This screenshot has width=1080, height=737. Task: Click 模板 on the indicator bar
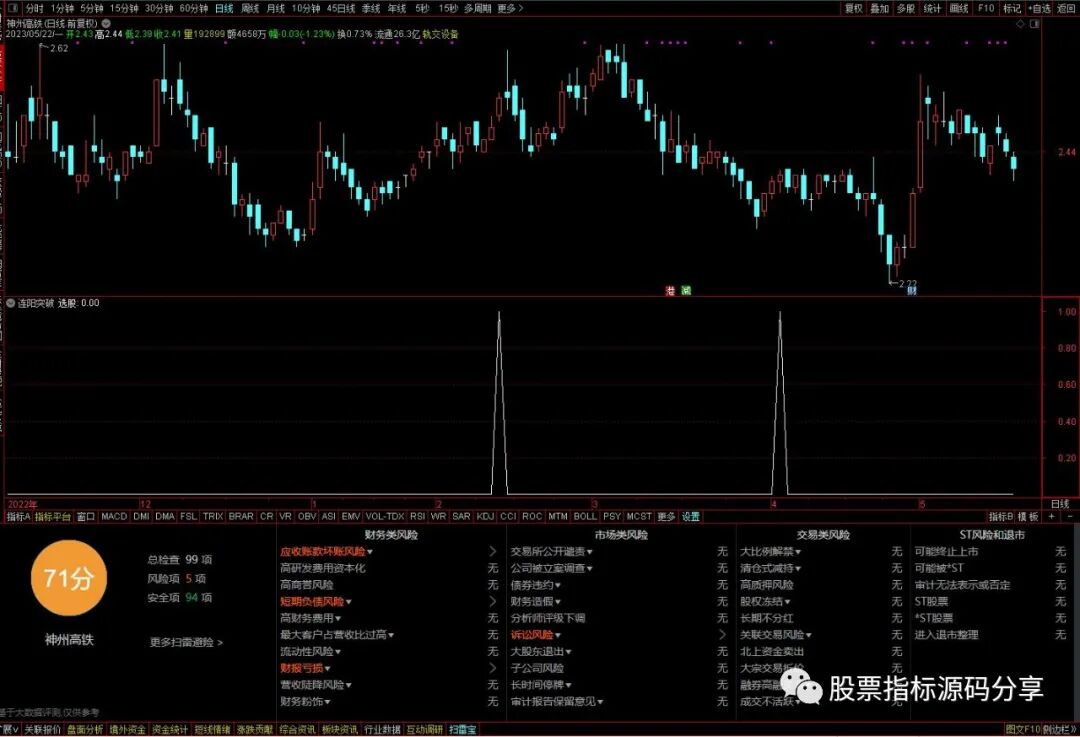pos(1028,516)
